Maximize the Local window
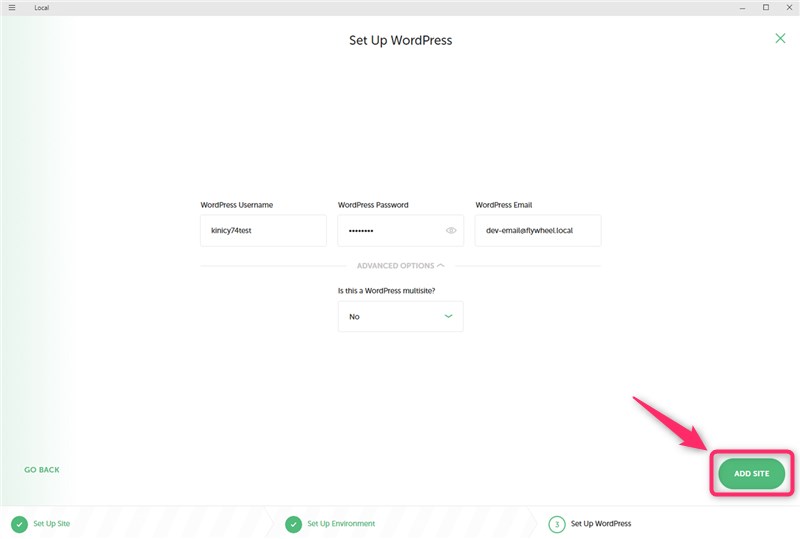800x539 pixels. tap(766, 7)
